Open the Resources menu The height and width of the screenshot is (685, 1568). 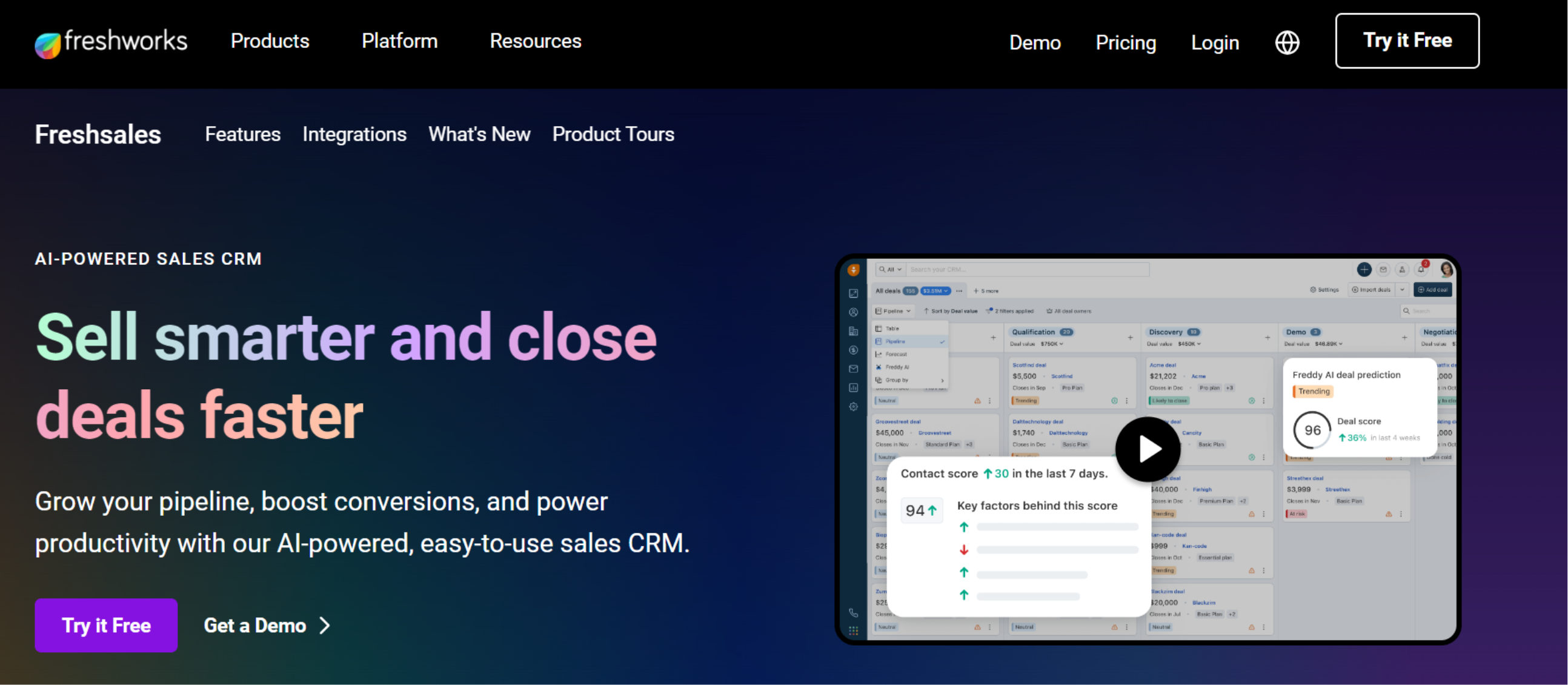[x=535, y=41]
